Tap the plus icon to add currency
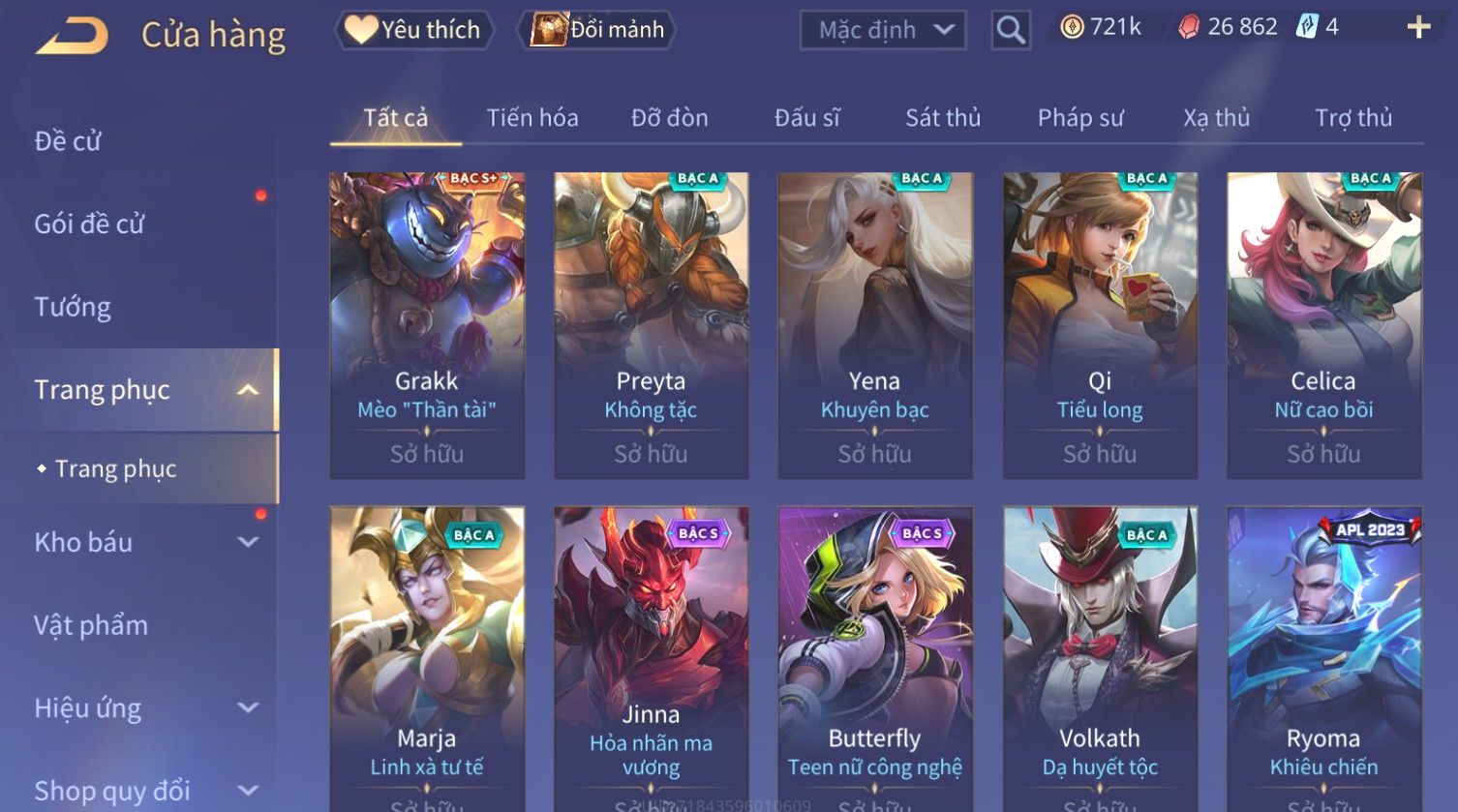1458x812 pixels. pyautogui.click(x=1418, y=27)
